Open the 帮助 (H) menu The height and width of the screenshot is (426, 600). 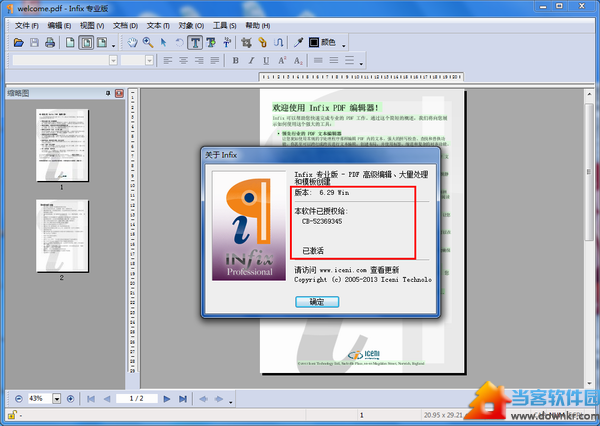click(x=258, y=26)
